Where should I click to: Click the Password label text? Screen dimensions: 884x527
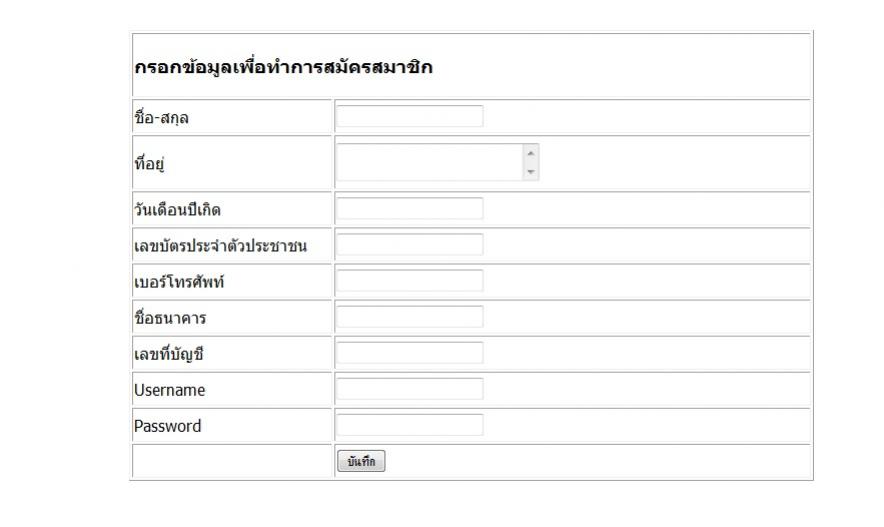point(167,426)
